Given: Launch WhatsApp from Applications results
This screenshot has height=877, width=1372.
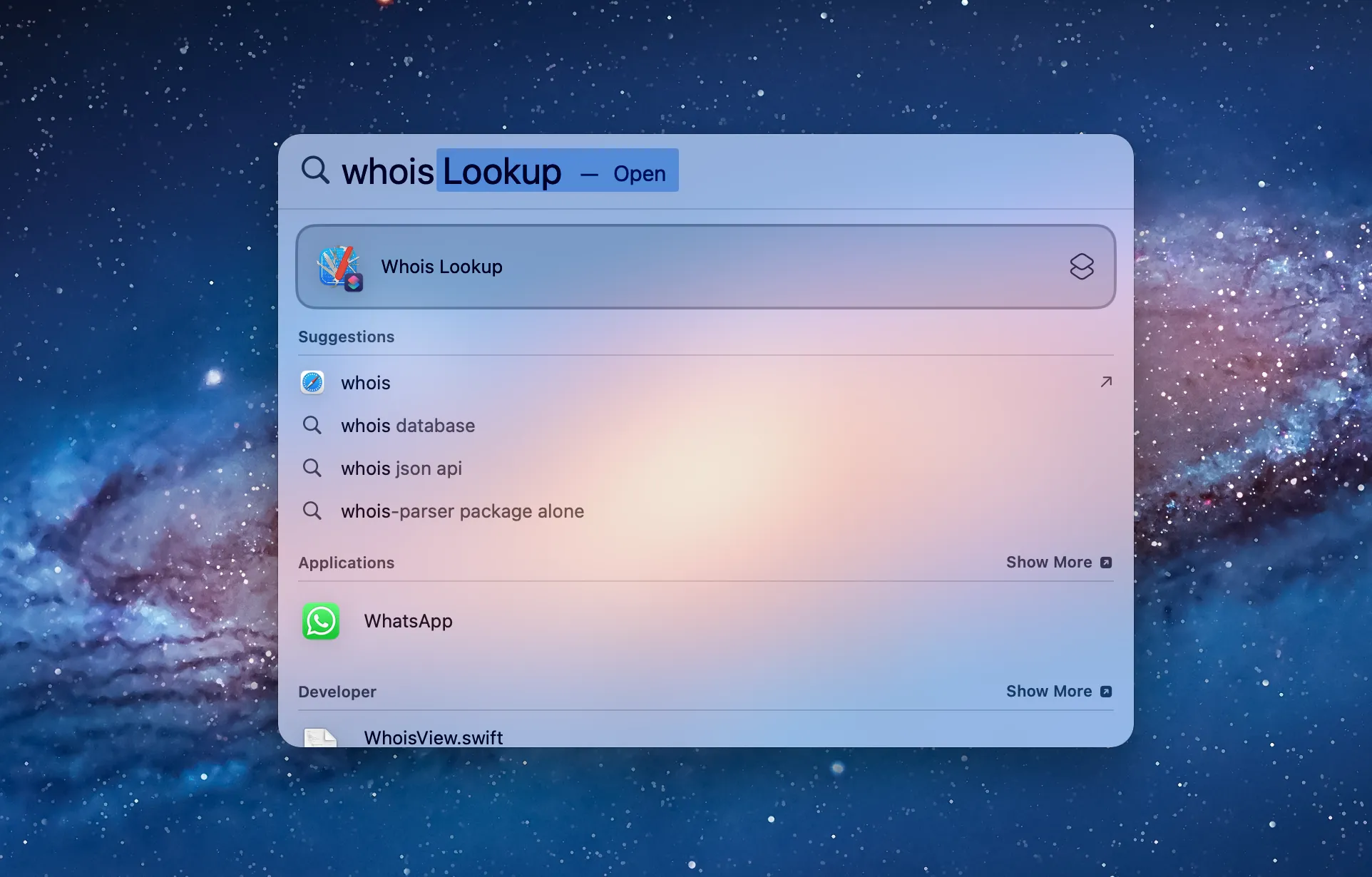Looking at the screenshot, I should coord(408,621).
